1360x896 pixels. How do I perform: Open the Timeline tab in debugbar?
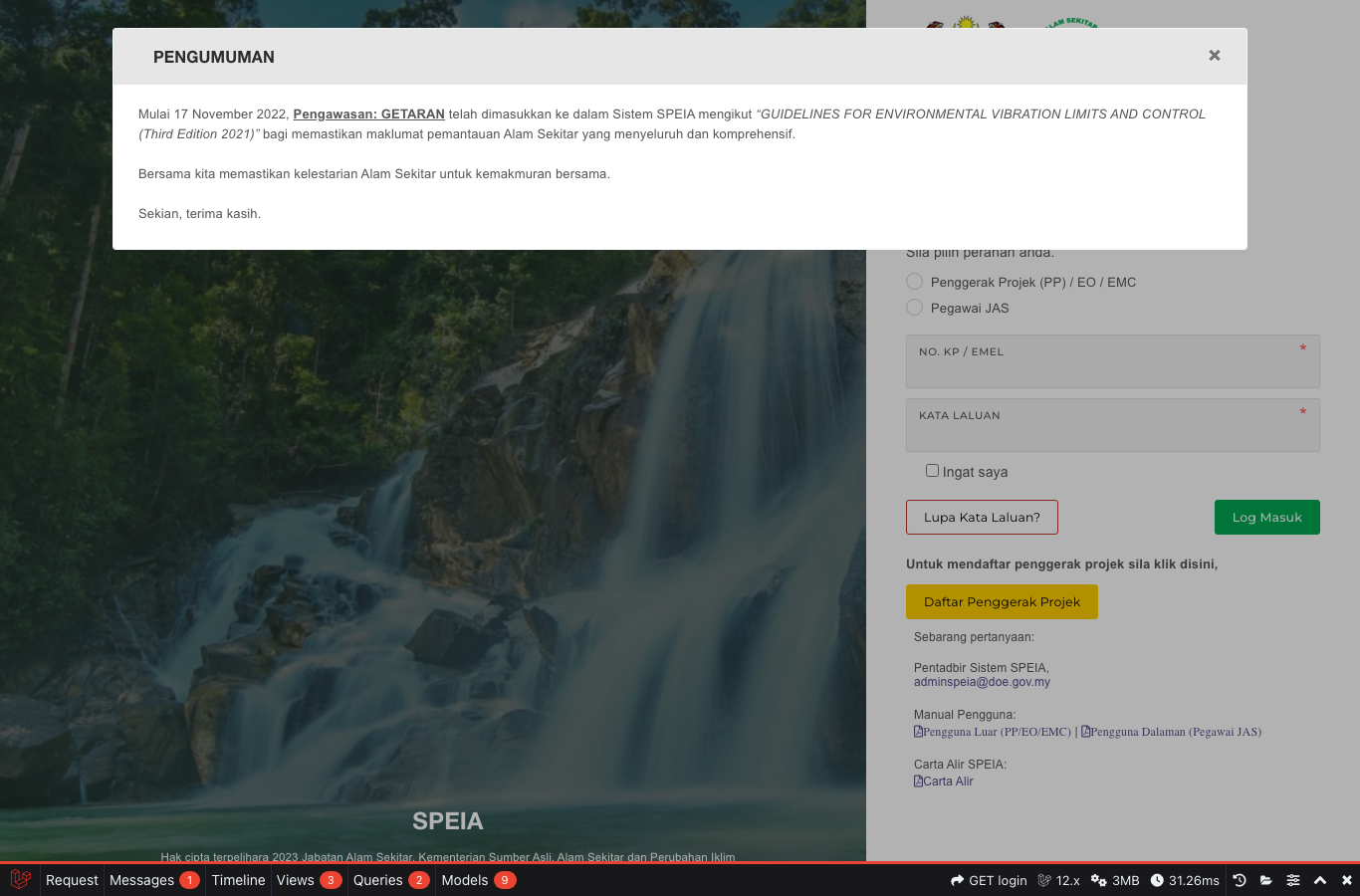238,880
